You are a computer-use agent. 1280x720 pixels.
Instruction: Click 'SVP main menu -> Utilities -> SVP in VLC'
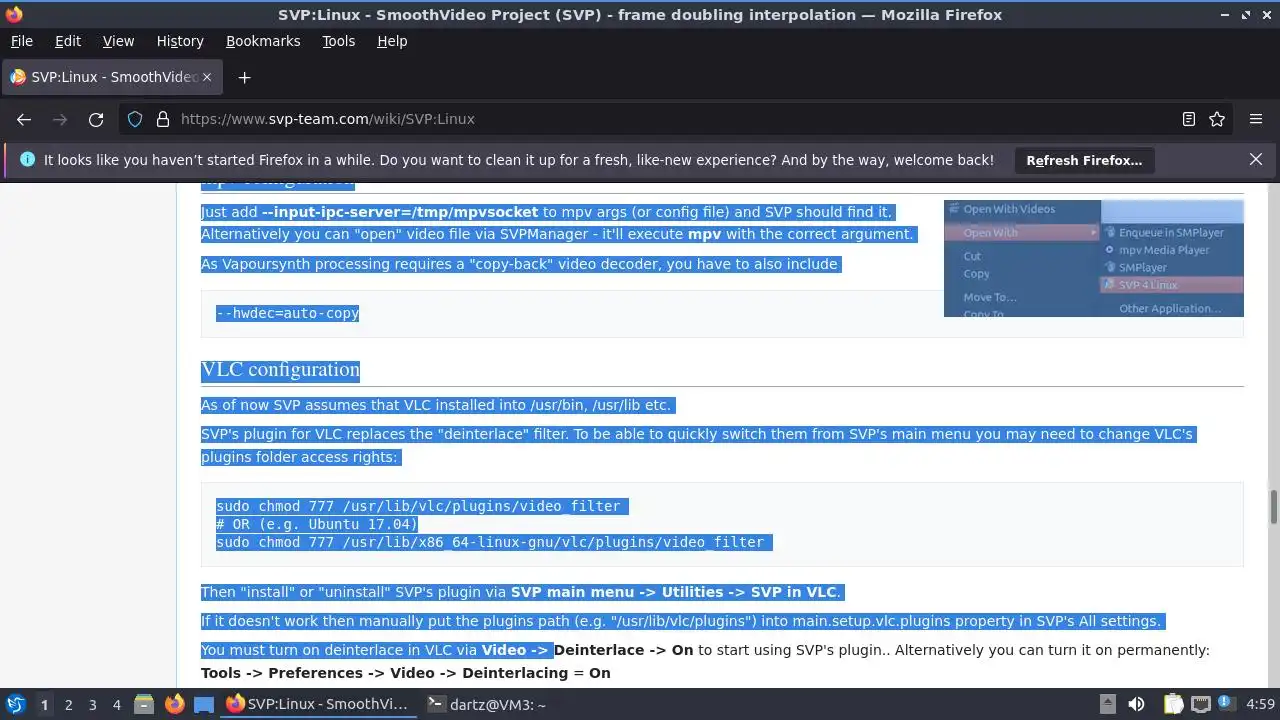[675, 592]
